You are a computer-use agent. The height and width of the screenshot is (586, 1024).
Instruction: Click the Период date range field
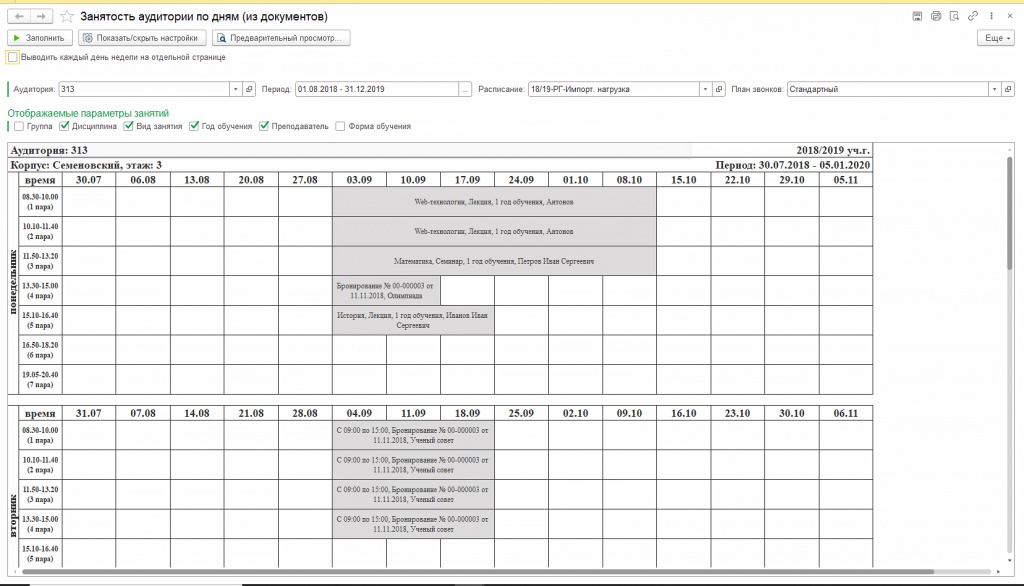(x=376, y=89)
